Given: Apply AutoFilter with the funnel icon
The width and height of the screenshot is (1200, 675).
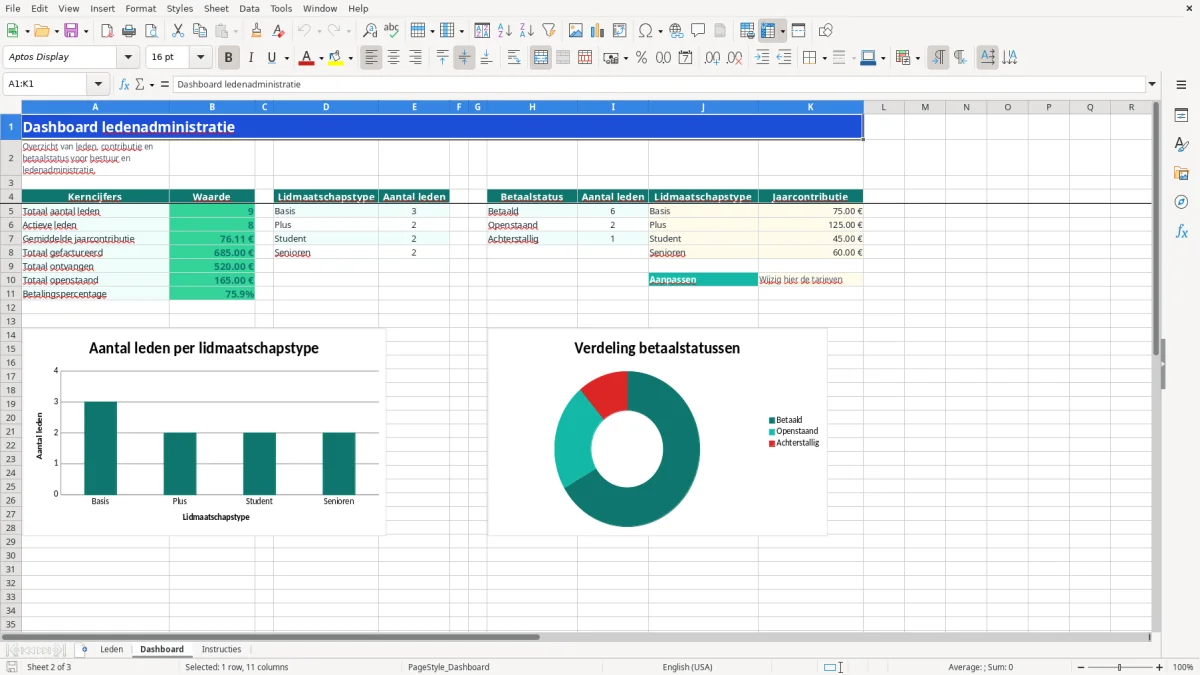Looking at the screenshot, I should (x=548, y=31).
